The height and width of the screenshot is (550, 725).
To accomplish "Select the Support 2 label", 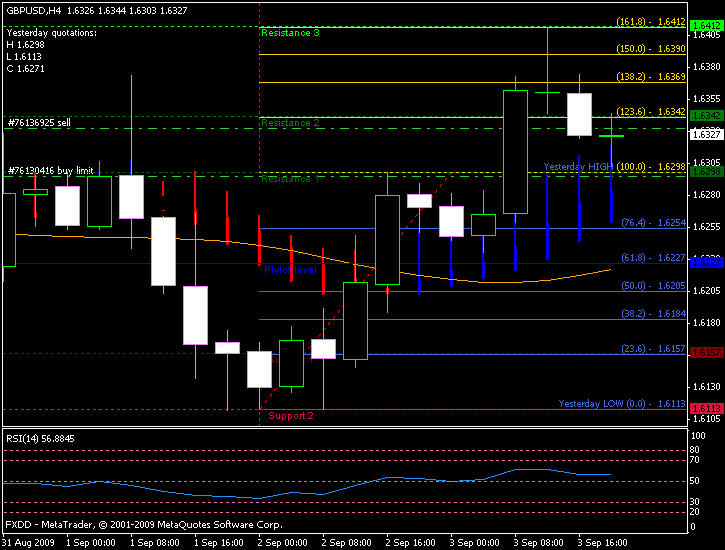I will pos(291,415).
